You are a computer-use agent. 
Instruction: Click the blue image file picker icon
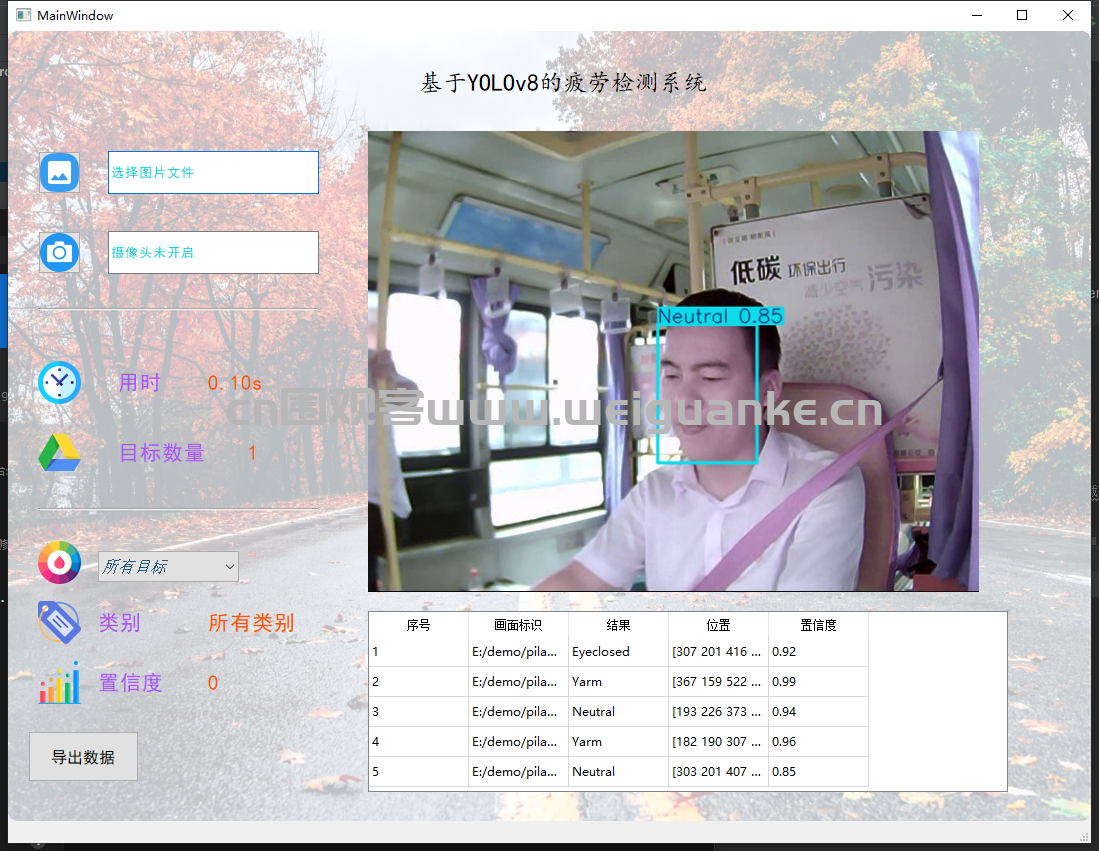point(59,172)
